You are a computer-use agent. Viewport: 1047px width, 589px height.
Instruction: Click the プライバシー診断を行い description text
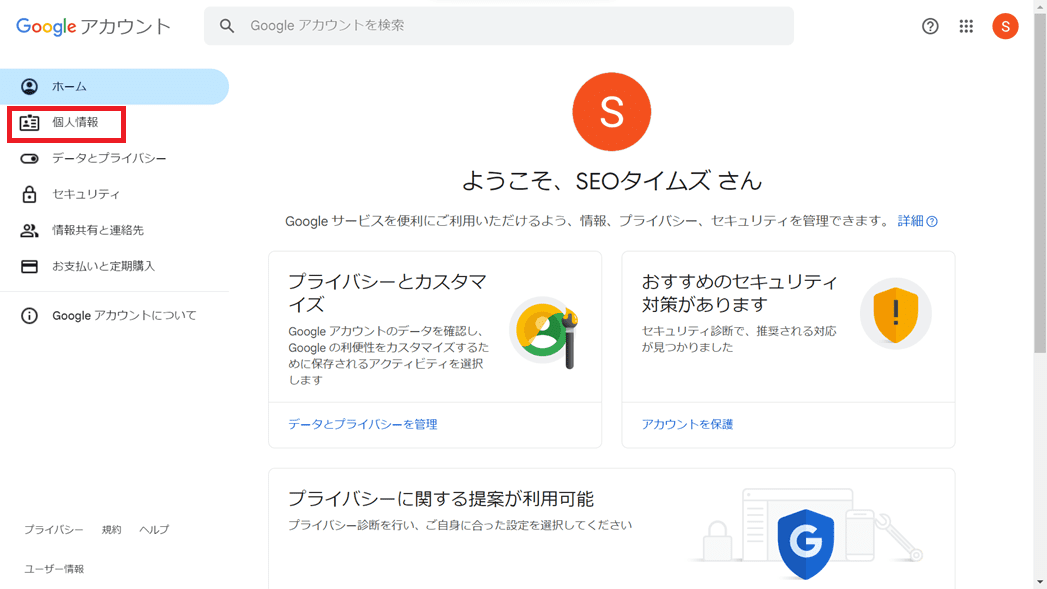pos(460,526)
